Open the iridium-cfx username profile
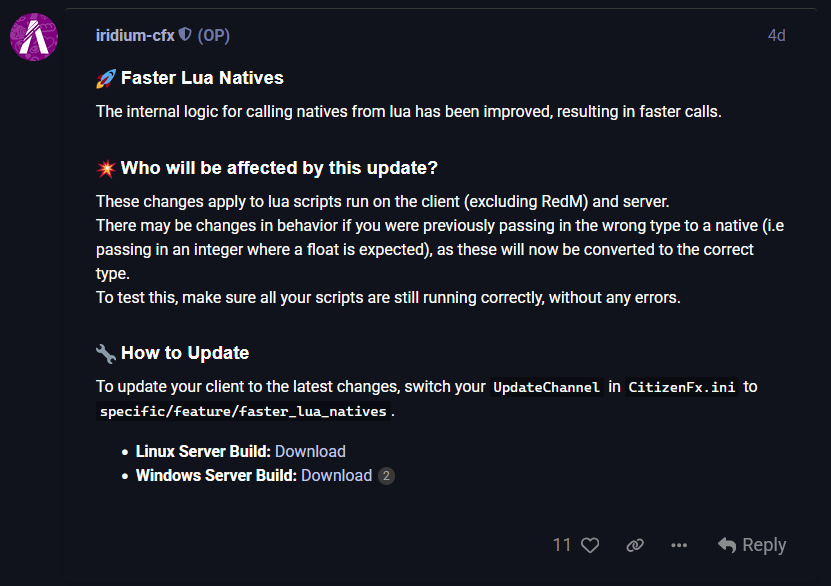Image resolution: width=831 pixels, height=586 pixels. tap(135, 35)
